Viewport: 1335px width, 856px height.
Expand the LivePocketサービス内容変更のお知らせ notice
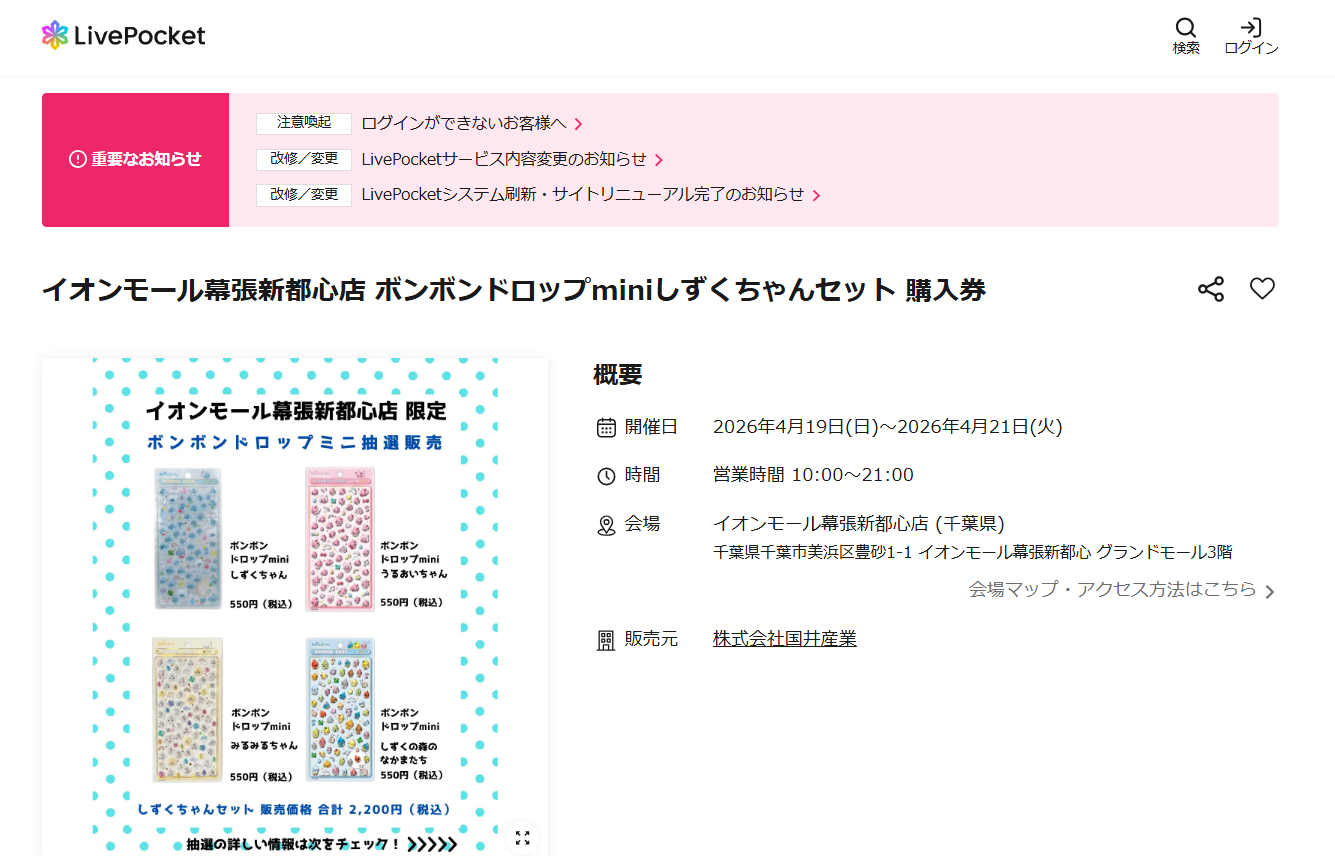tap(510, 159)
